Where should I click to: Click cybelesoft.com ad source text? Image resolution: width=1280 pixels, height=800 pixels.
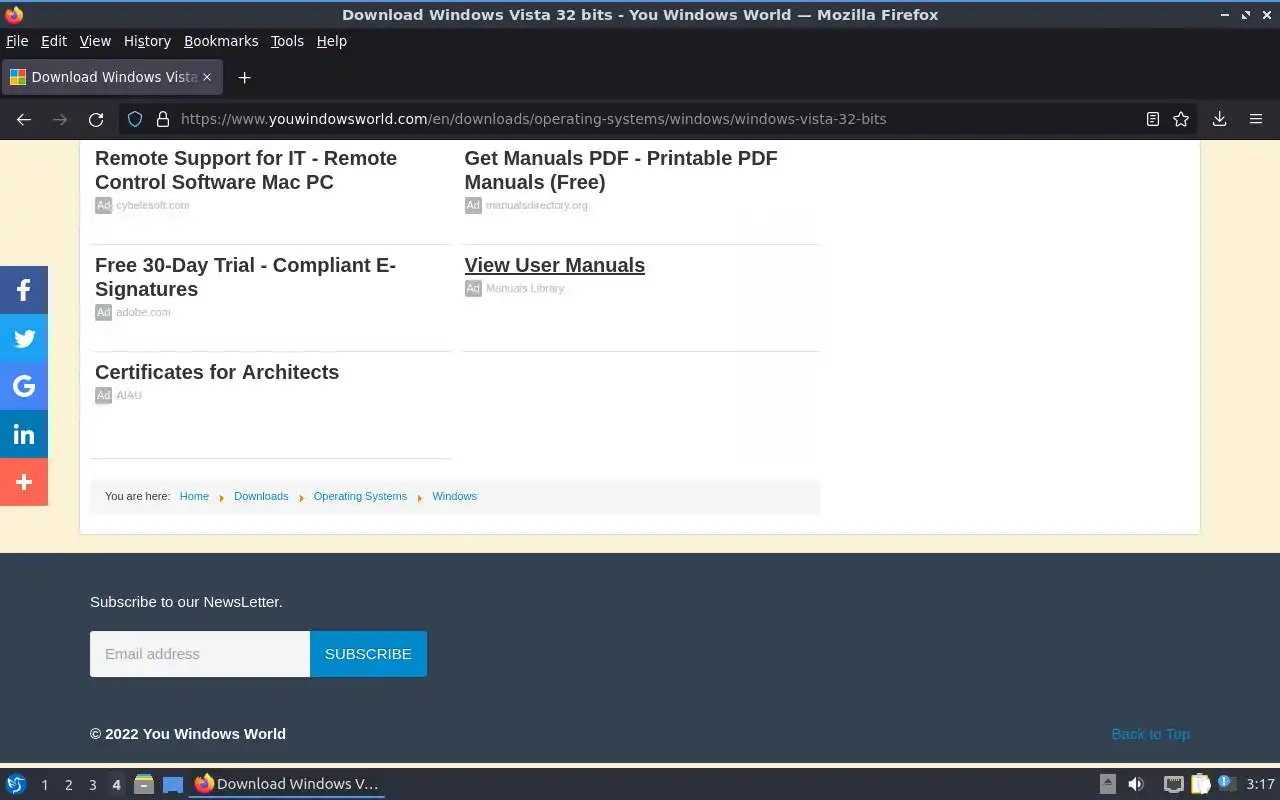coord(153,205)
